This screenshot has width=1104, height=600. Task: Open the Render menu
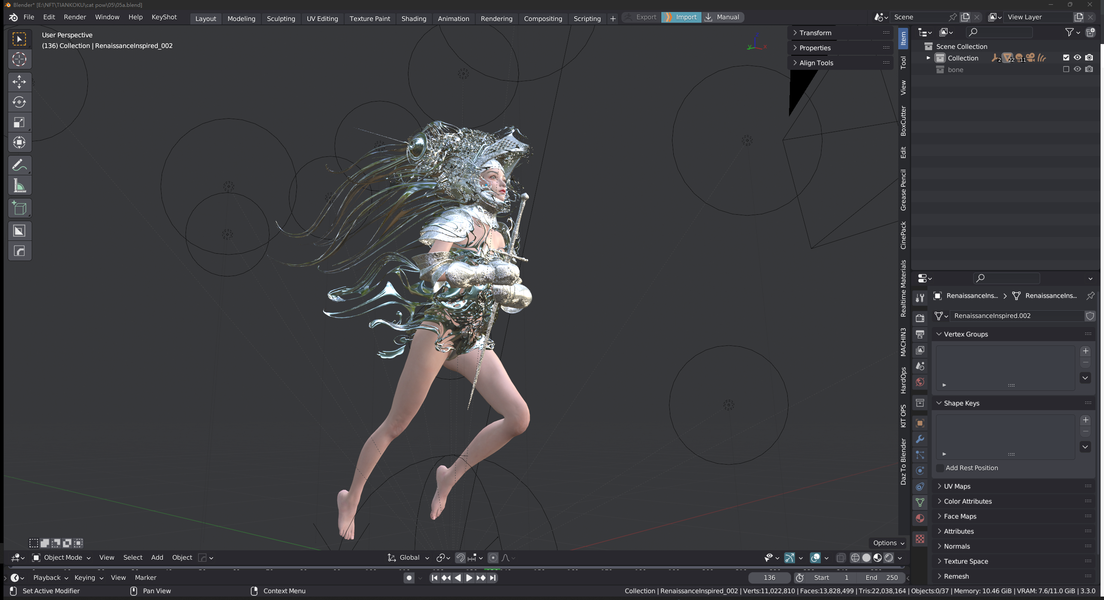(75, 17)
